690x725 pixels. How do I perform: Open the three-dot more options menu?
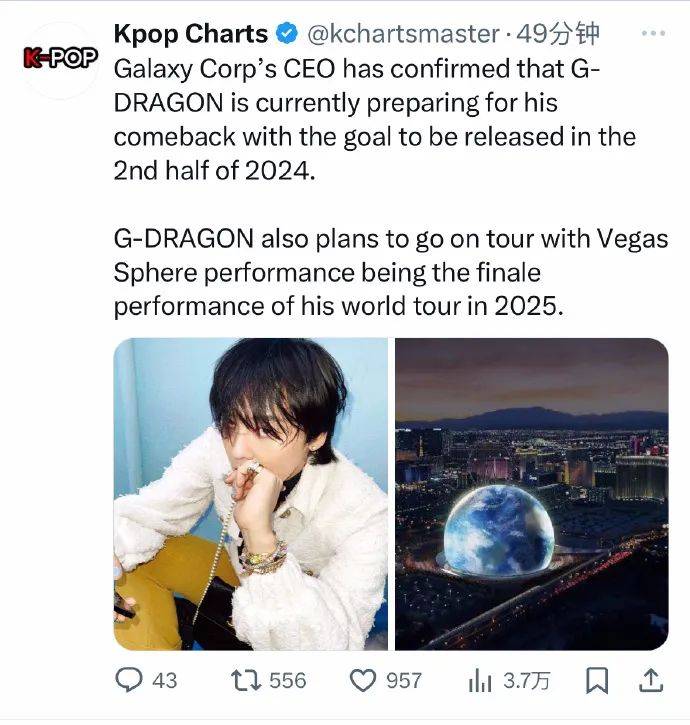point(652,33)
